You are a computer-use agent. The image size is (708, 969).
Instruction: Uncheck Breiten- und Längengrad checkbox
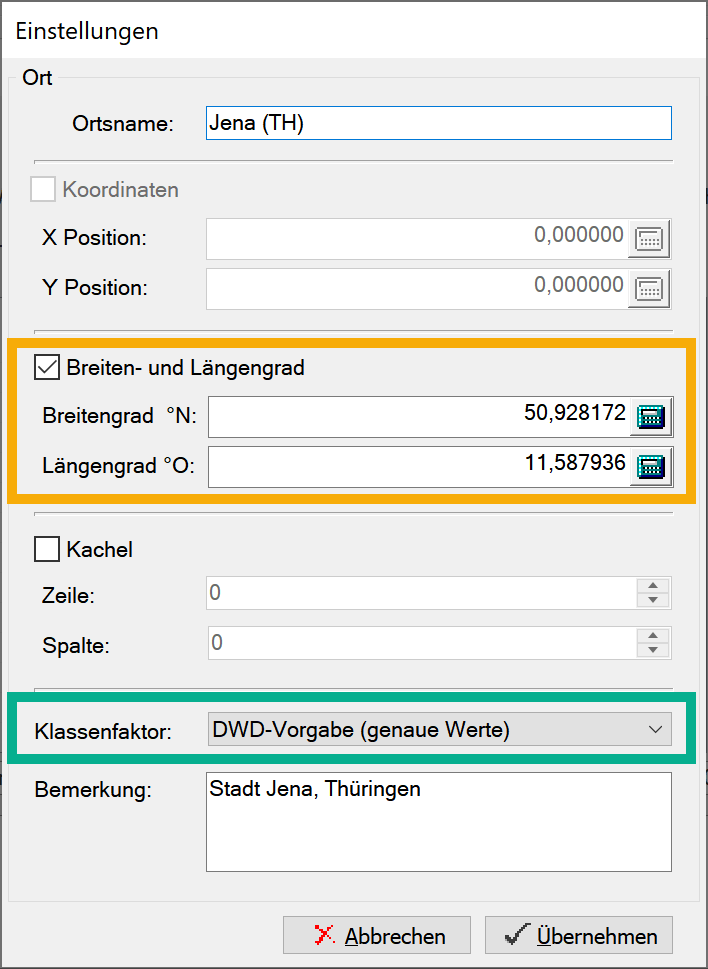pyautogui.click(x=47, y=368)
